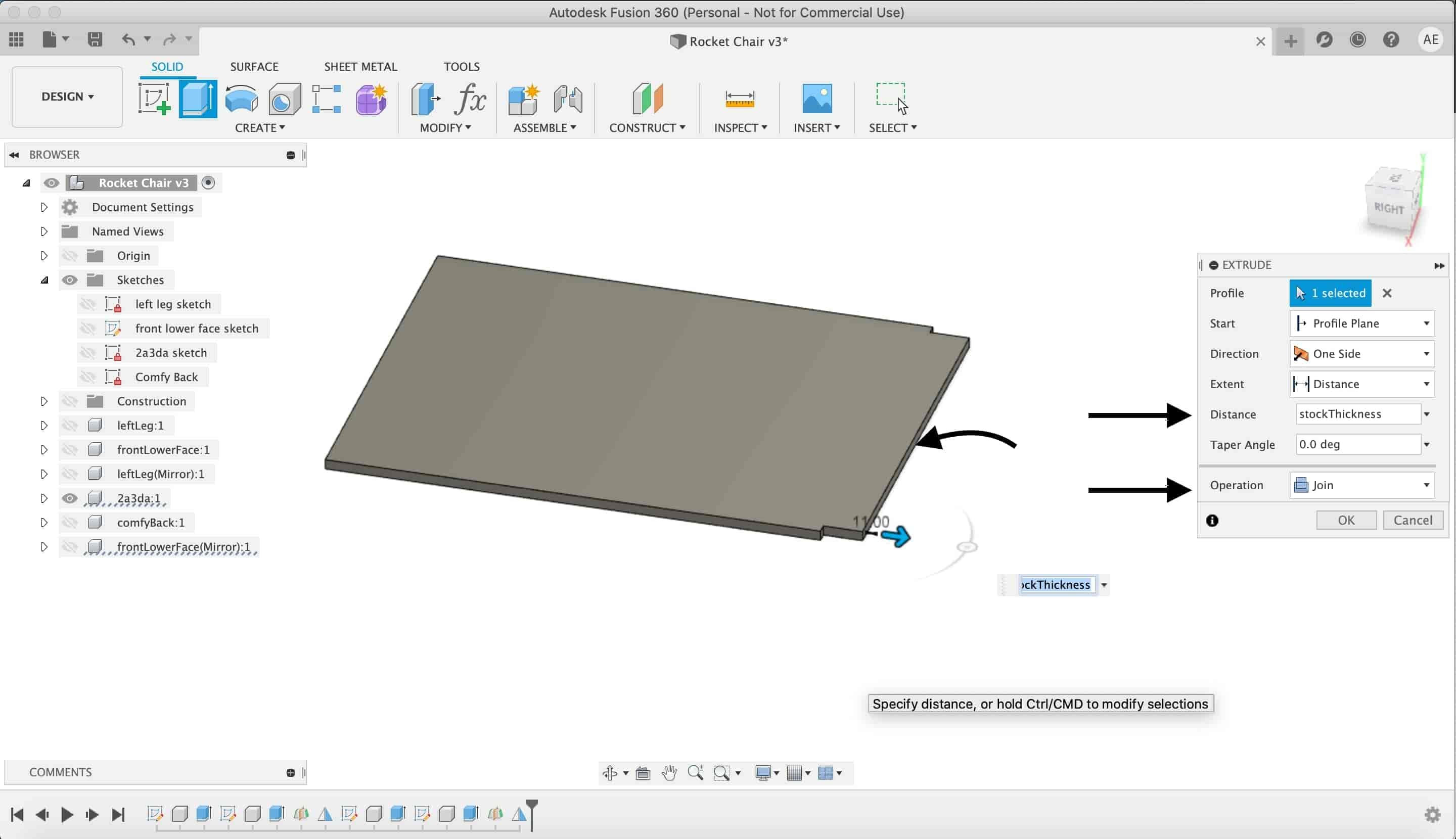Expand the frontLowerFace:1 component
The image size is (1456, 839).
point(44,449)
